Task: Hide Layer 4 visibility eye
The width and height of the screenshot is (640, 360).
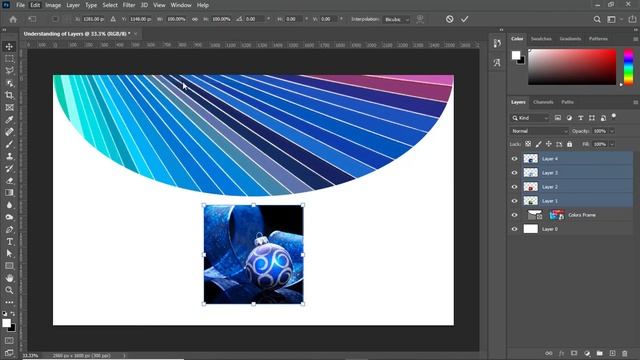Action: pyautogui.click(x=514, y=159)
